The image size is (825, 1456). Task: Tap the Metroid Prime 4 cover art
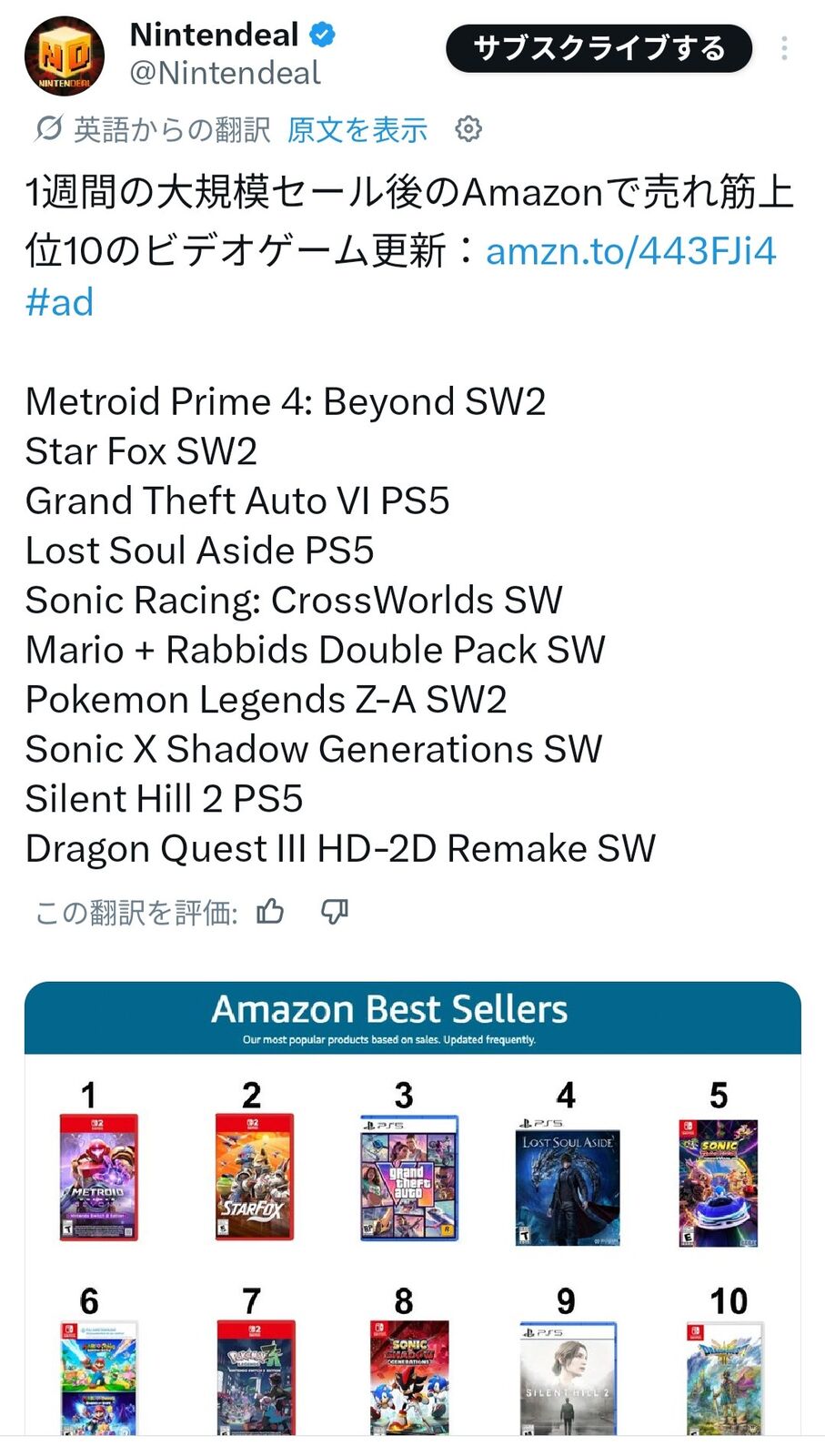coord(98,1177)
